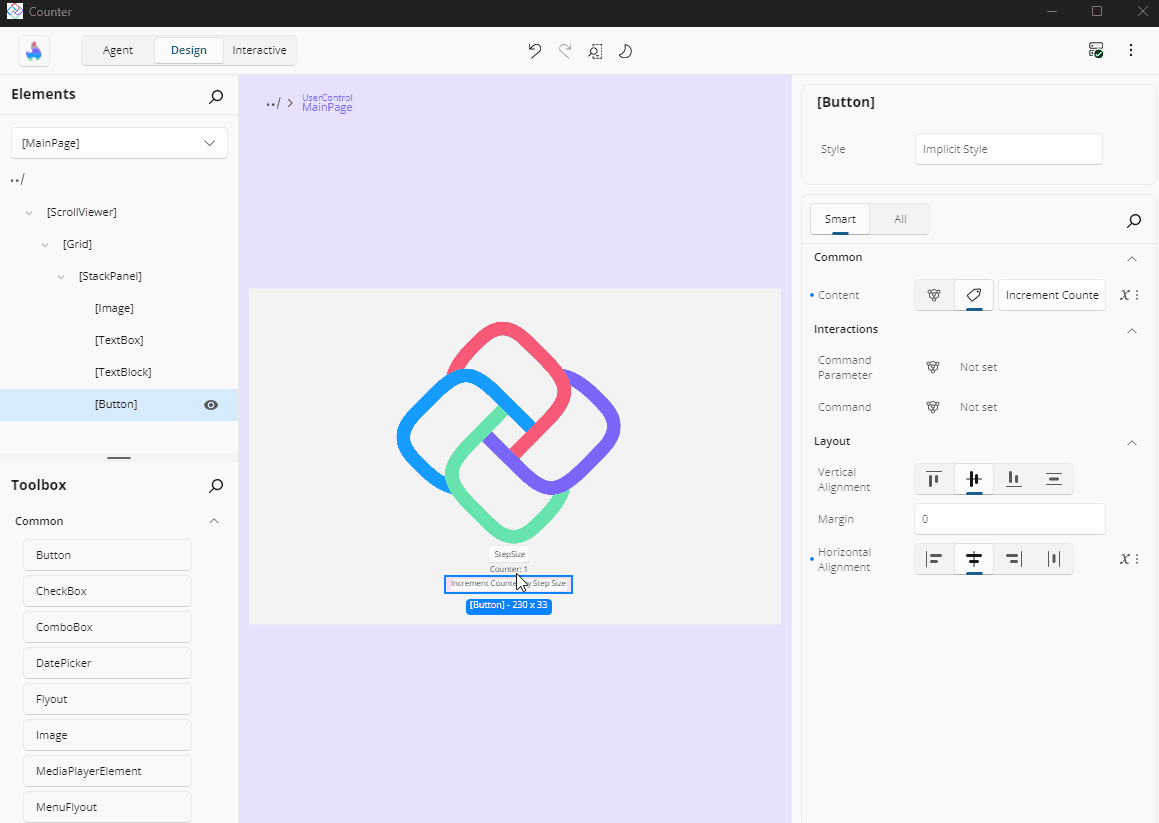Open search in the properties panel
The image size is (1159, 823).
coord(1134,220)
